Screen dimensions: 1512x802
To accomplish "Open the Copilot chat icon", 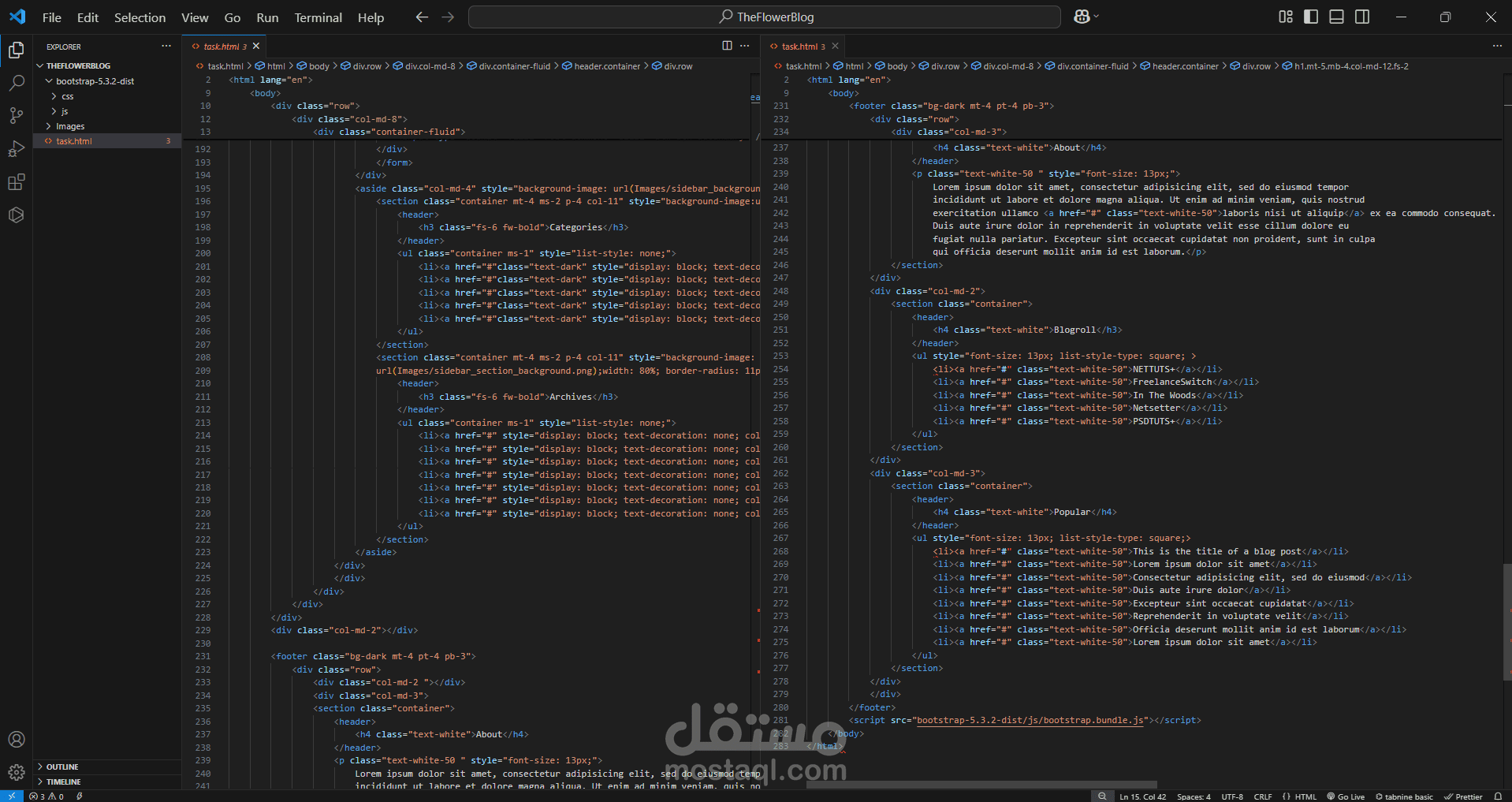I will click(x=1082, y=17).
